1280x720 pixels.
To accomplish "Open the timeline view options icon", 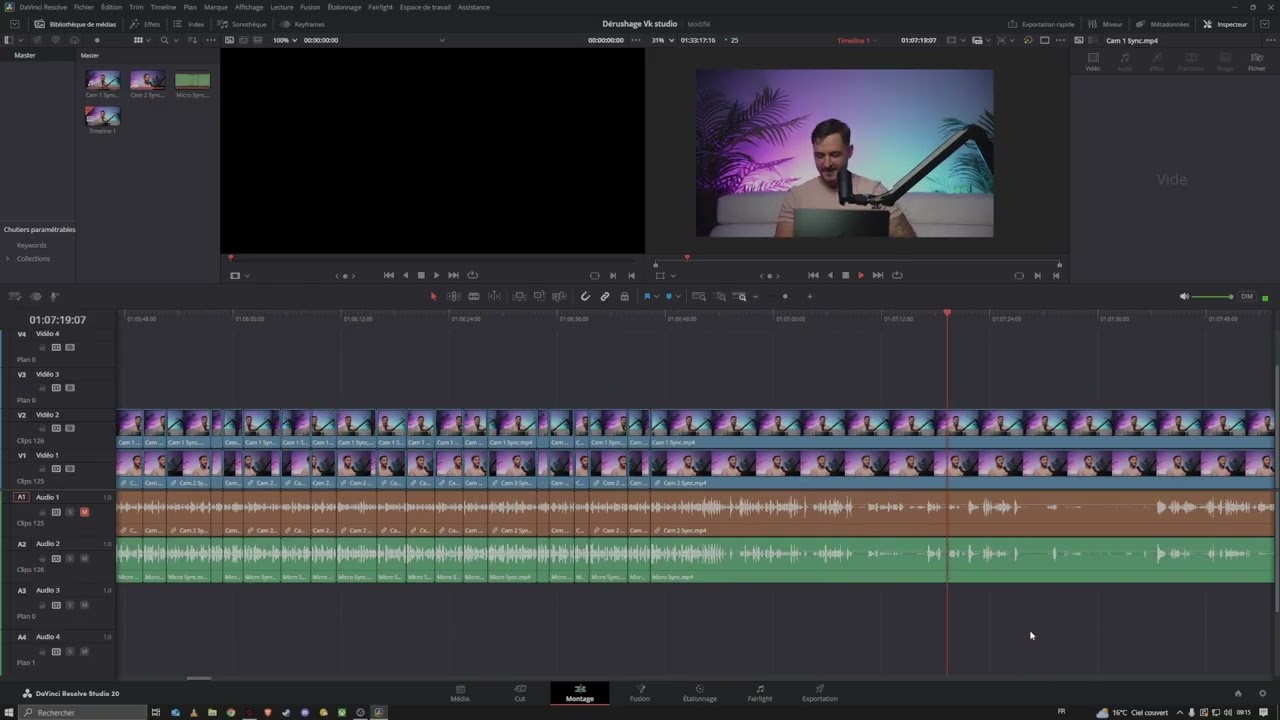I will [x=15, y=296].
